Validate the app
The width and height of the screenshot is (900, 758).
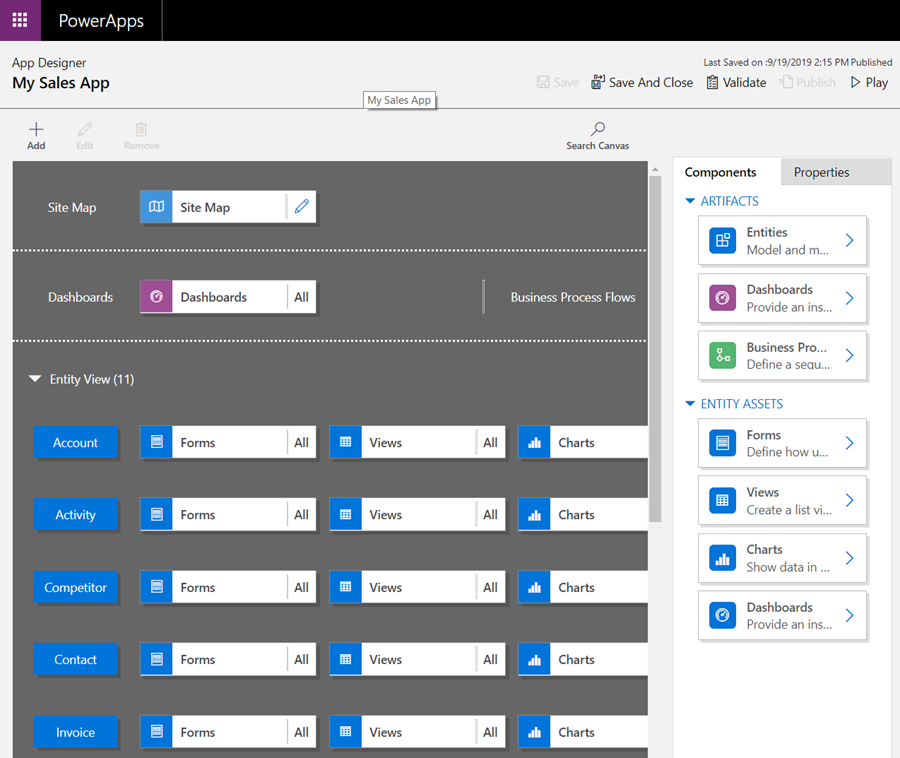tap(736, 83)
